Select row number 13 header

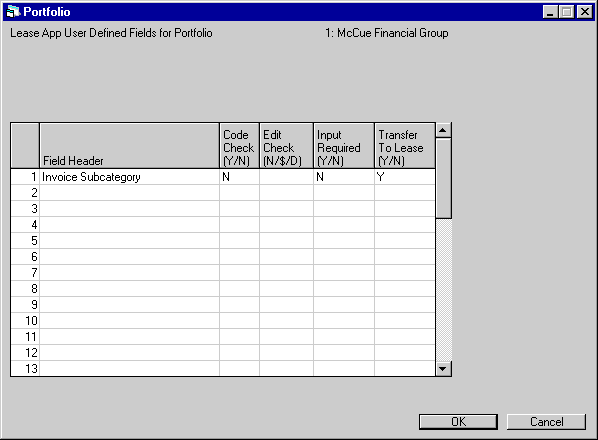(x=25, y=369)
